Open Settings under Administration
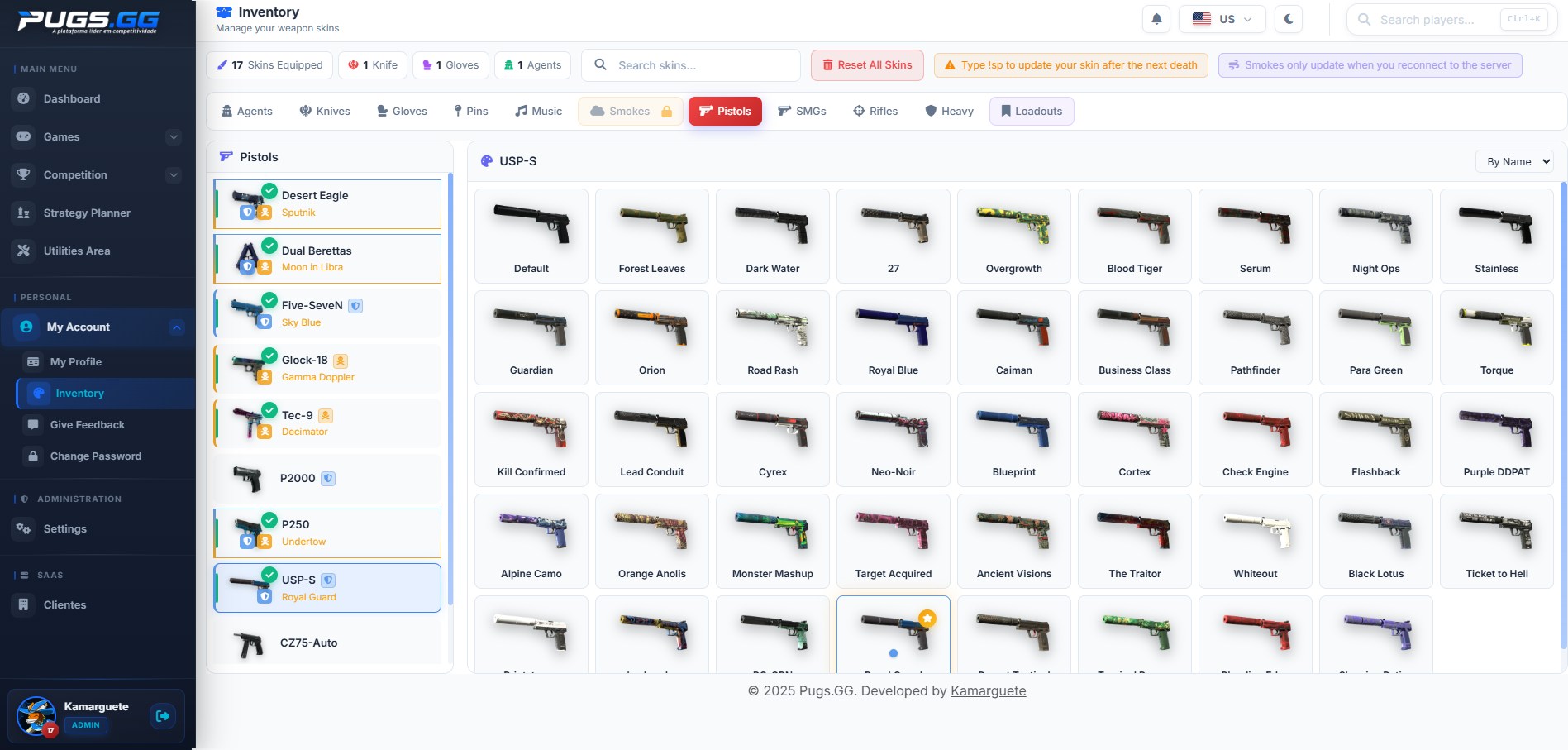1568x750 pixels. pos(64,528)
